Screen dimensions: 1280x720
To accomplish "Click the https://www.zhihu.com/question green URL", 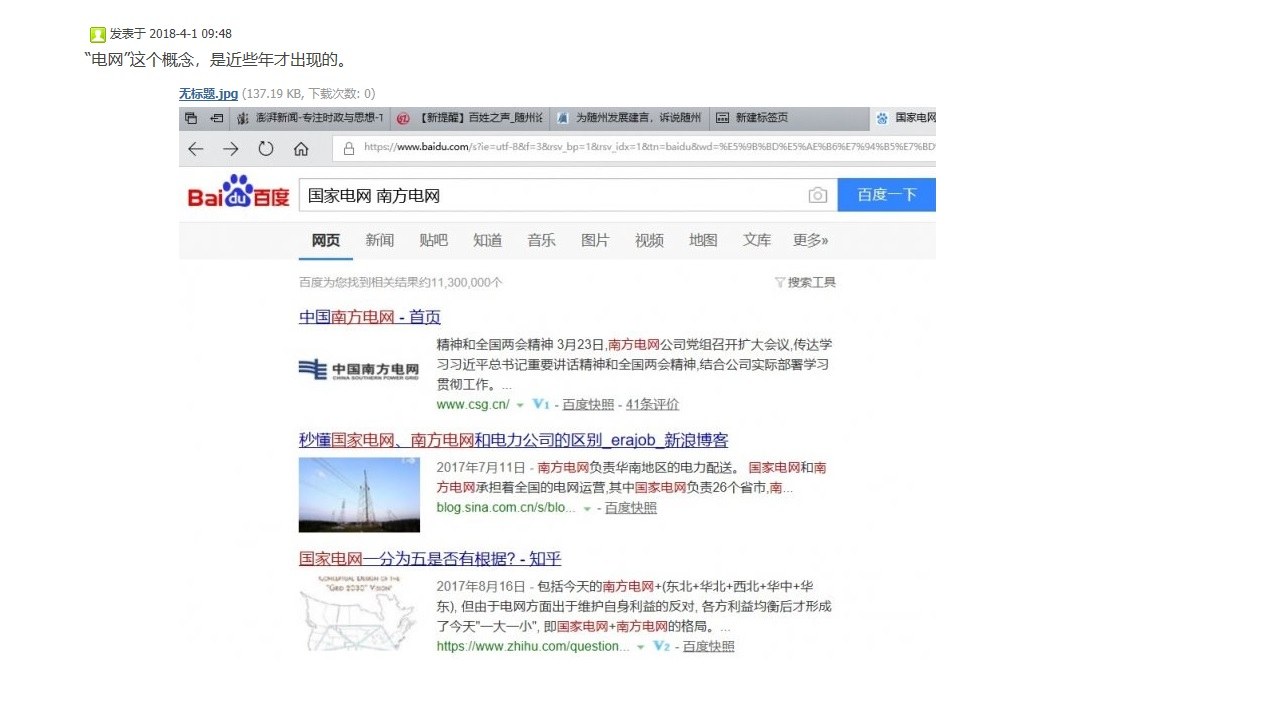I will [x=533, y=647].
